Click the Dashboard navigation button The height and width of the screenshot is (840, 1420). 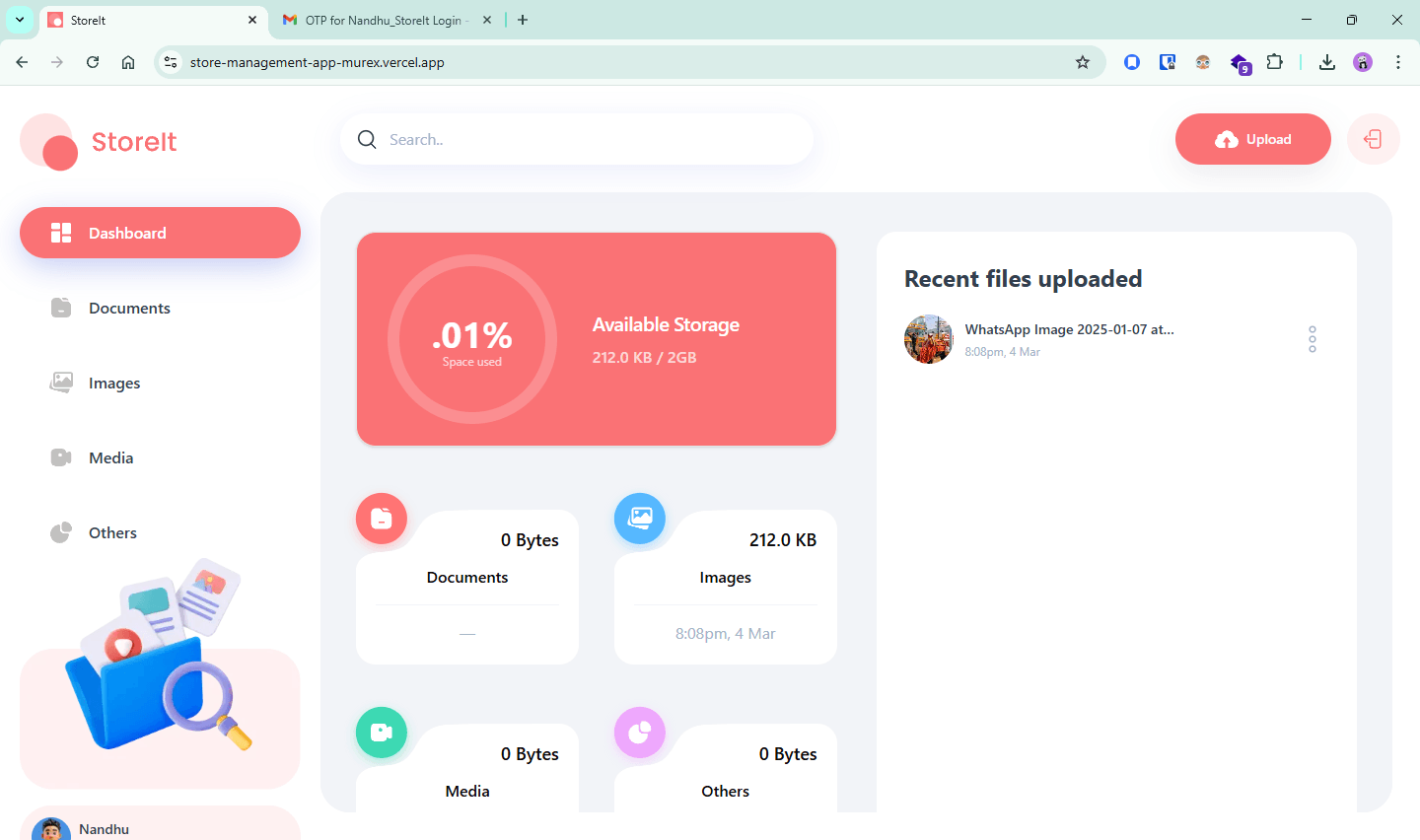pyautogui.click(x=160, y=233)
